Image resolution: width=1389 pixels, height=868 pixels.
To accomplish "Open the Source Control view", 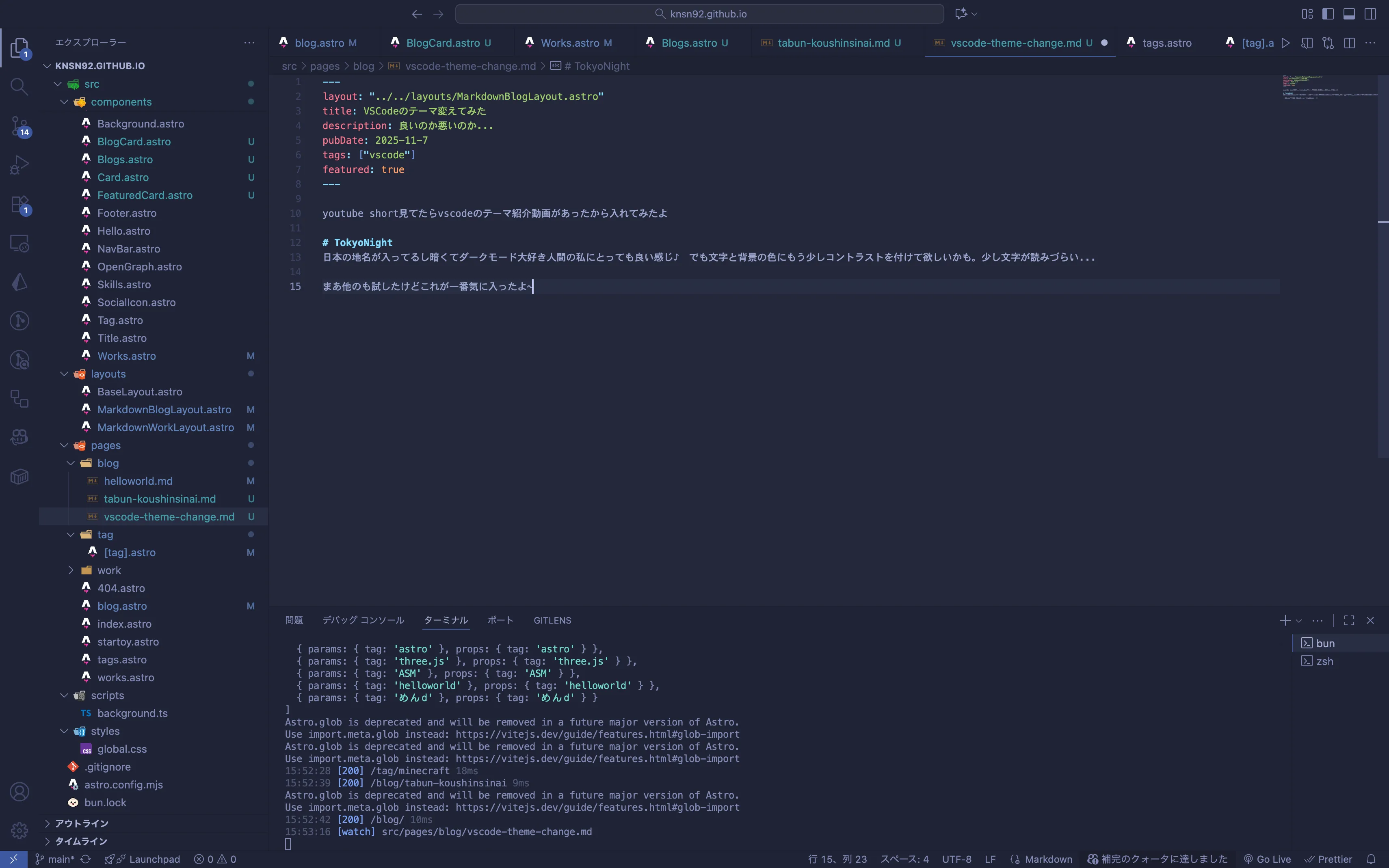I will tap(19, 126).
